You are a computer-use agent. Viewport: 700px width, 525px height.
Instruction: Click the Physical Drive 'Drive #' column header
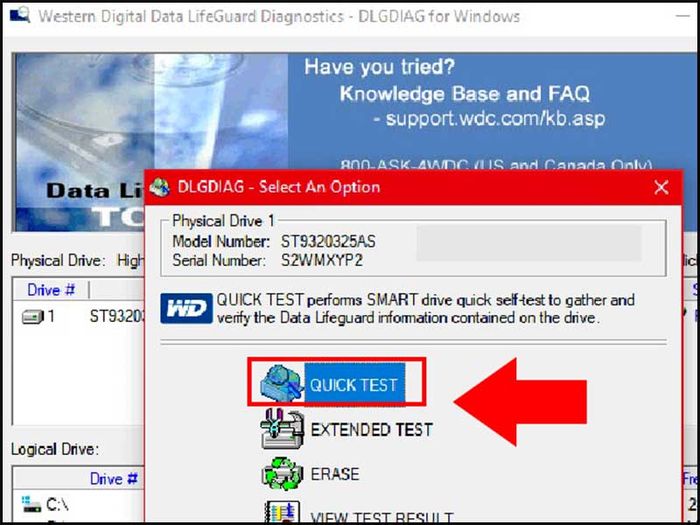coord(51,290)
